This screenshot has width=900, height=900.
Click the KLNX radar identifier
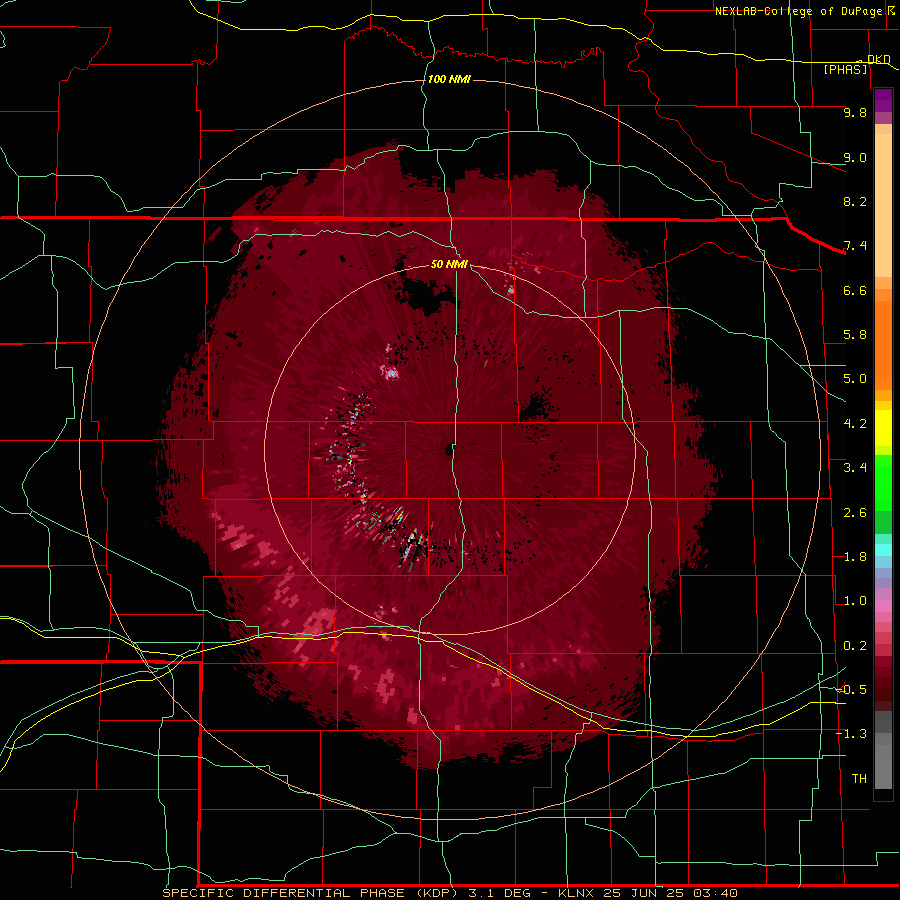click(577, 893)
